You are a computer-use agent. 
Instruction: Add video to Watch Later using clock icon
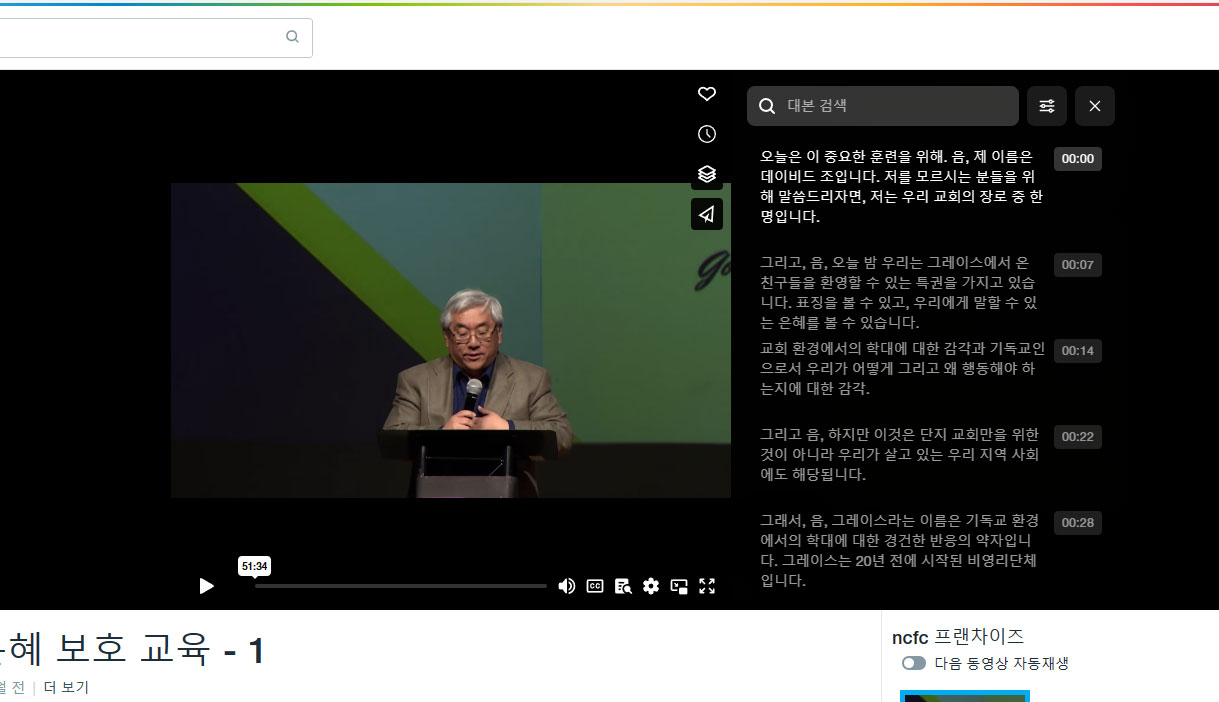click(707, 134)
